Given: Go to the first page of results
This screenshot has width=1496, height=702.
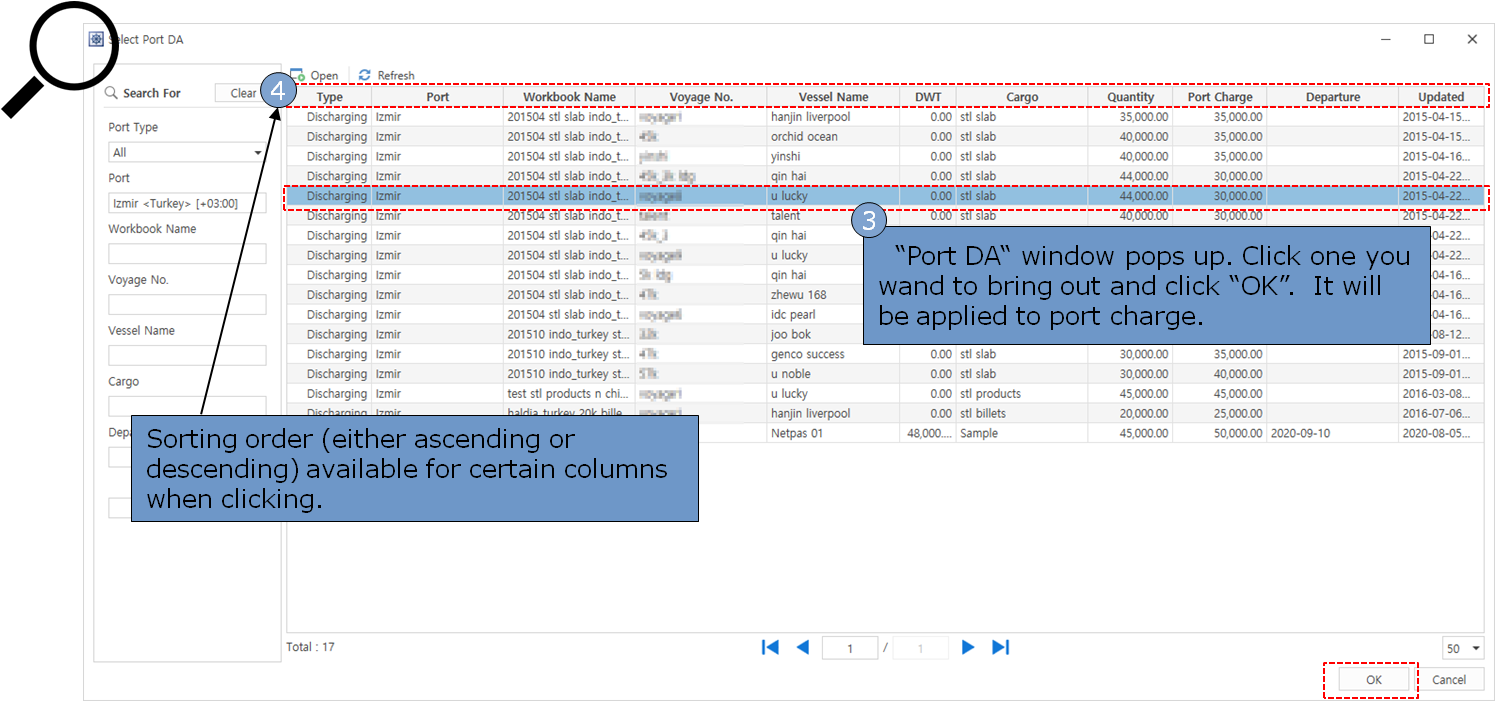Looking at the screenshot, I should tap(770, 647).
